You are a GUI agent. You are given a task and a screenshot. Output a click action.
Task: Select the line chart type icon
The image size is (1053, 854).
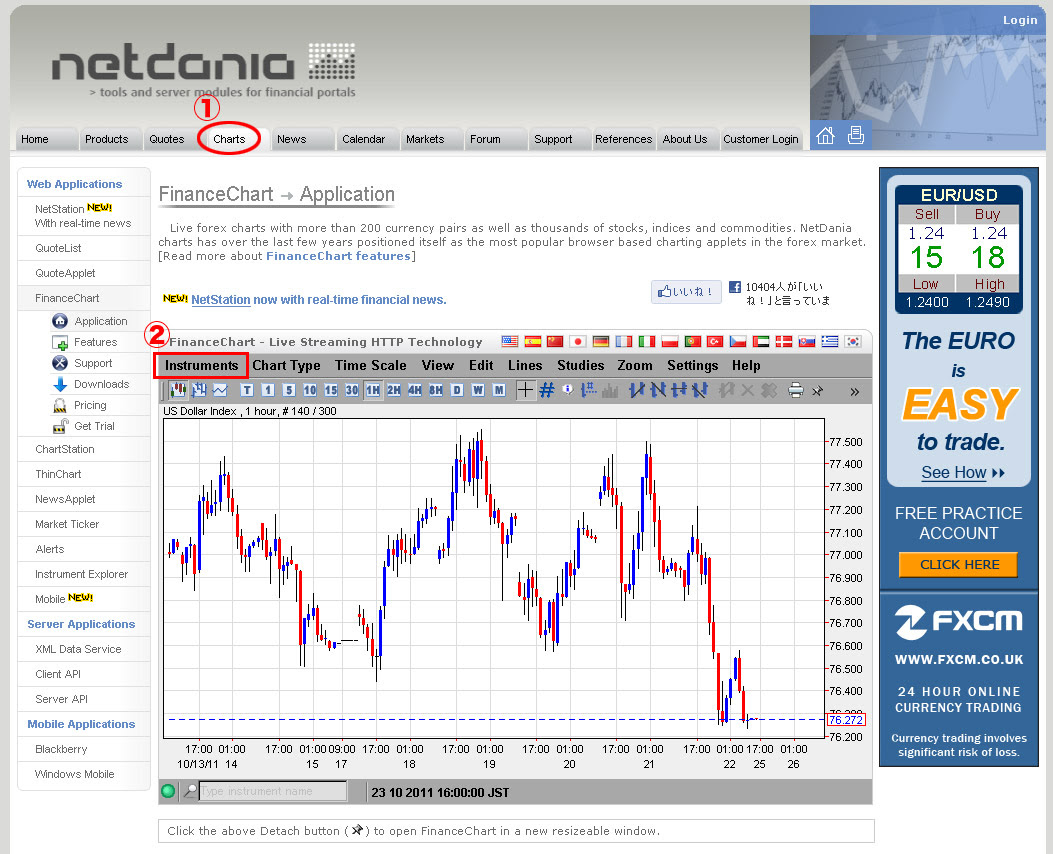click(220, 390)
